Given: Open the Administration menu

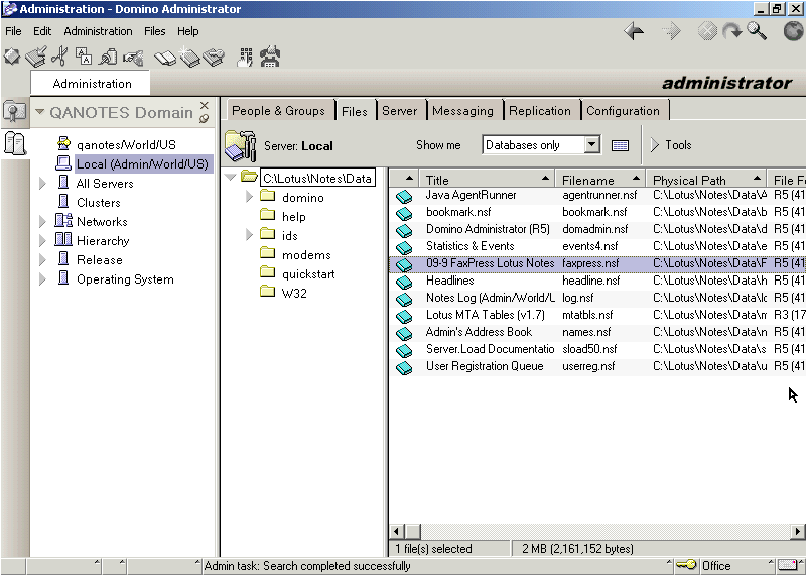Looking at the screenshot, I should point(98,31).
